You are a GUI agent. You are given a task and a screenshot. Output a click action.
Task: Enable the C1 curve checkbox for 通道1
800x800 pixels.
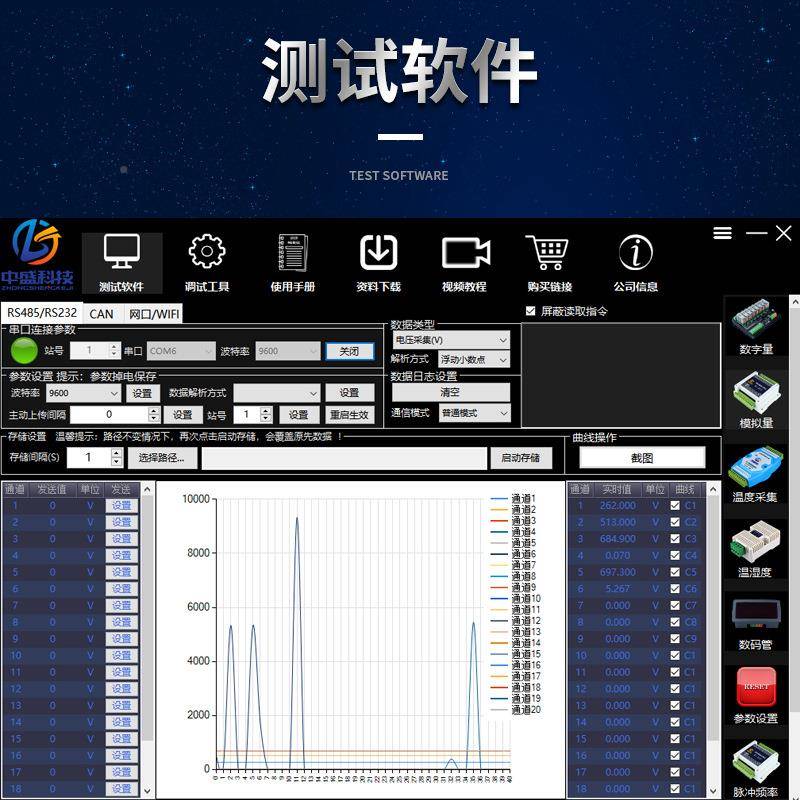pos(675,505)
